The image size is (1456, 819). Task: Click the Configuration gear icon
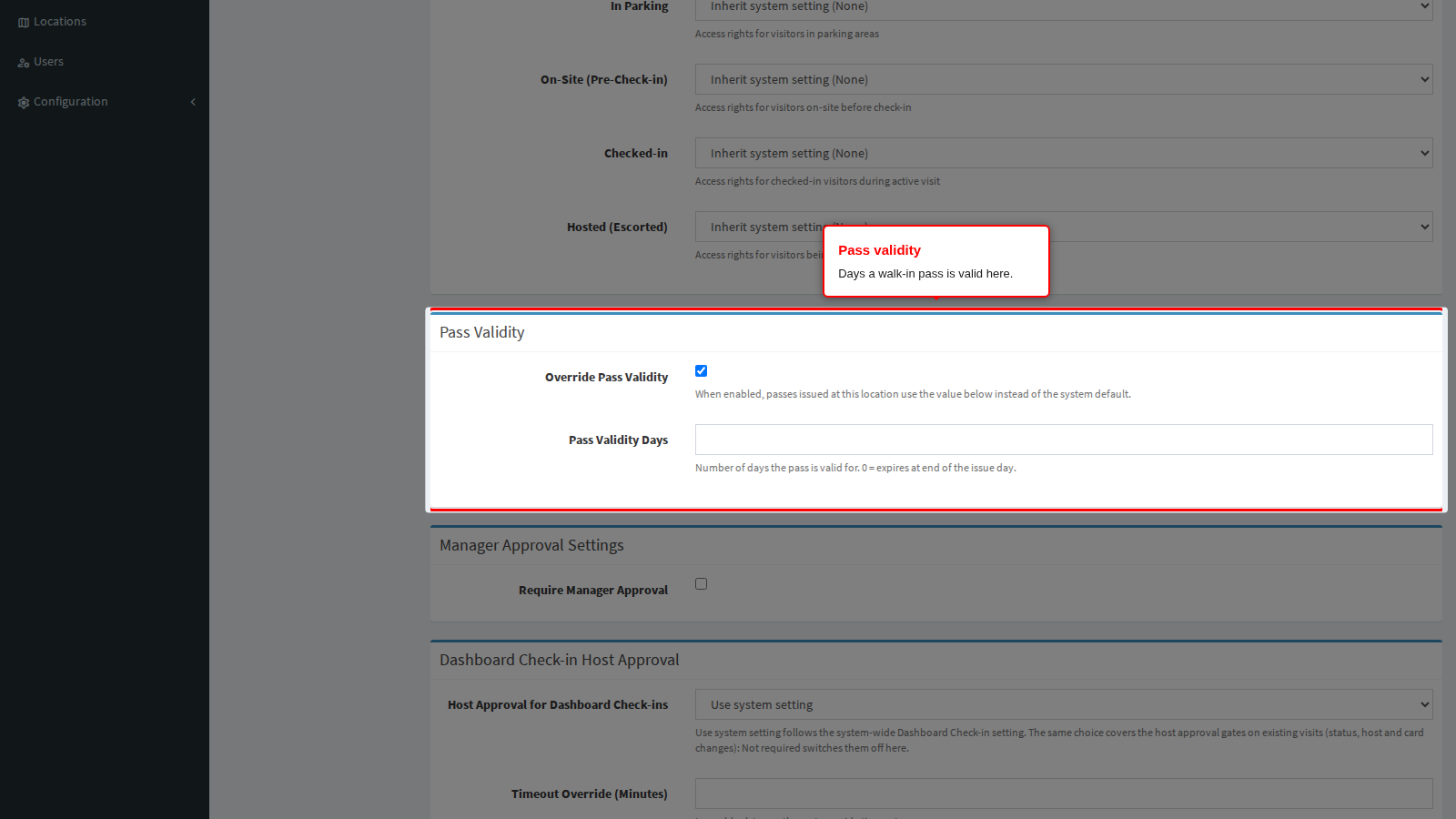pos(24,102)
